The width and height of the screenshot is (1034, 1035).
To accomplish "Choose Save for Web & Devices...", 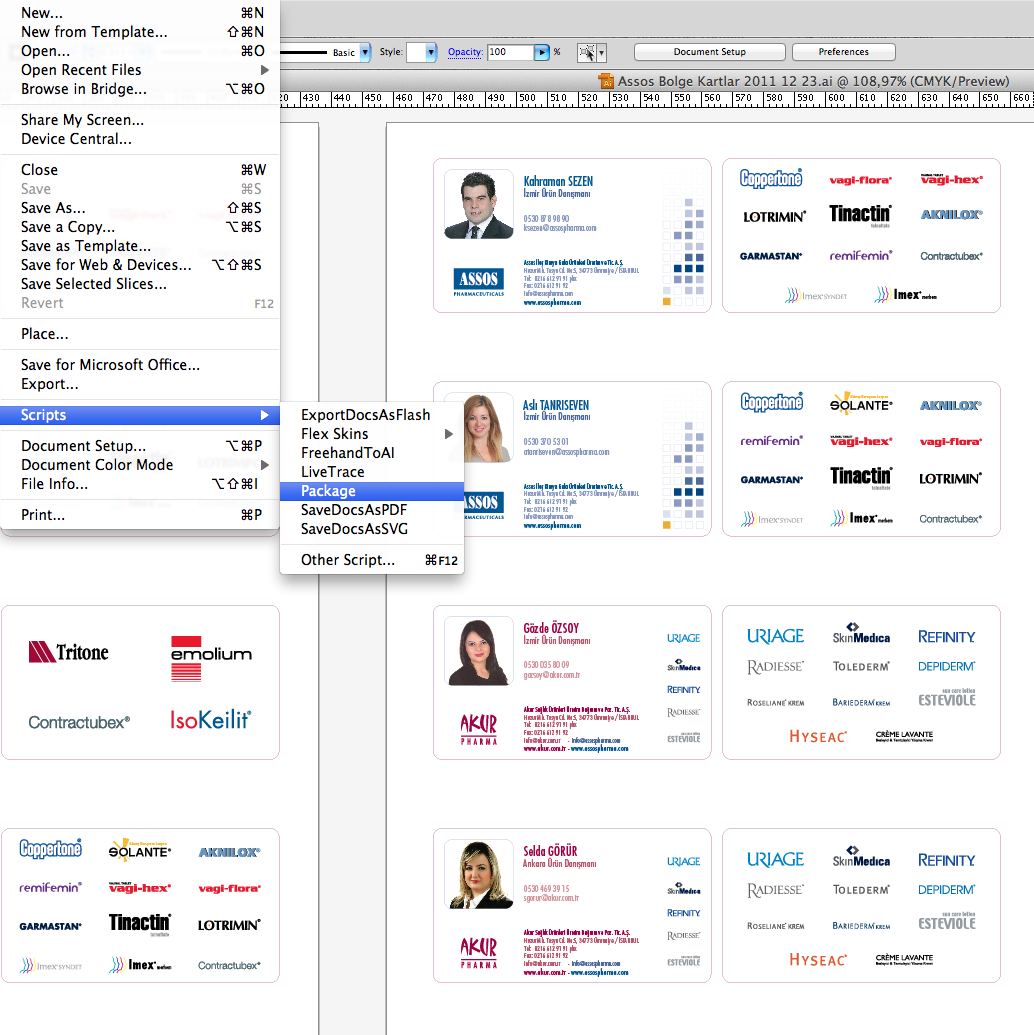I will pos(140,265).
